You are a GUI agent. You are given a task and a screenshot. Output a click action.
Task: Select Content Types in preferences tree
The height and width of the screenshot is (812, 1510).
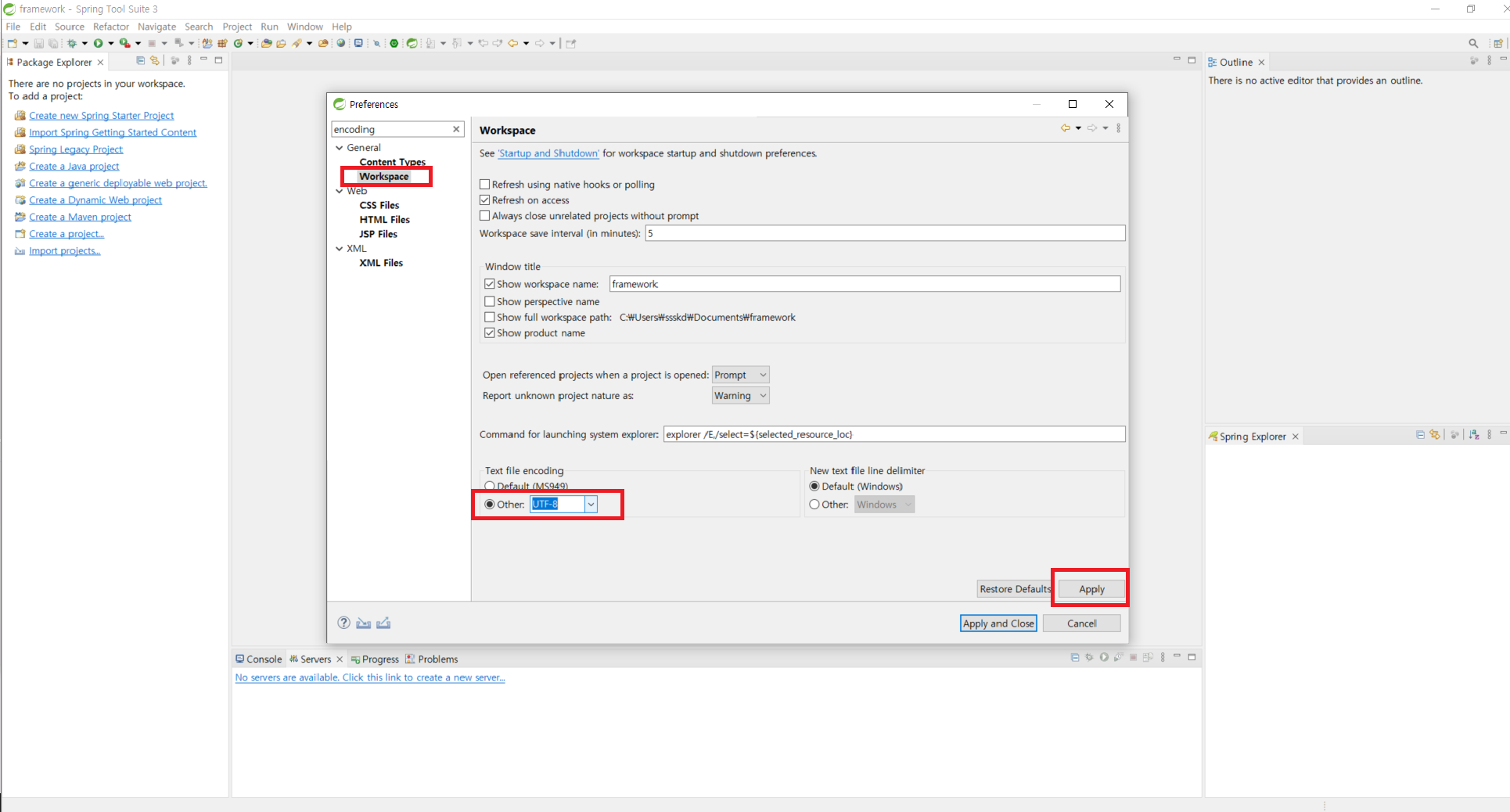point(393,162)
